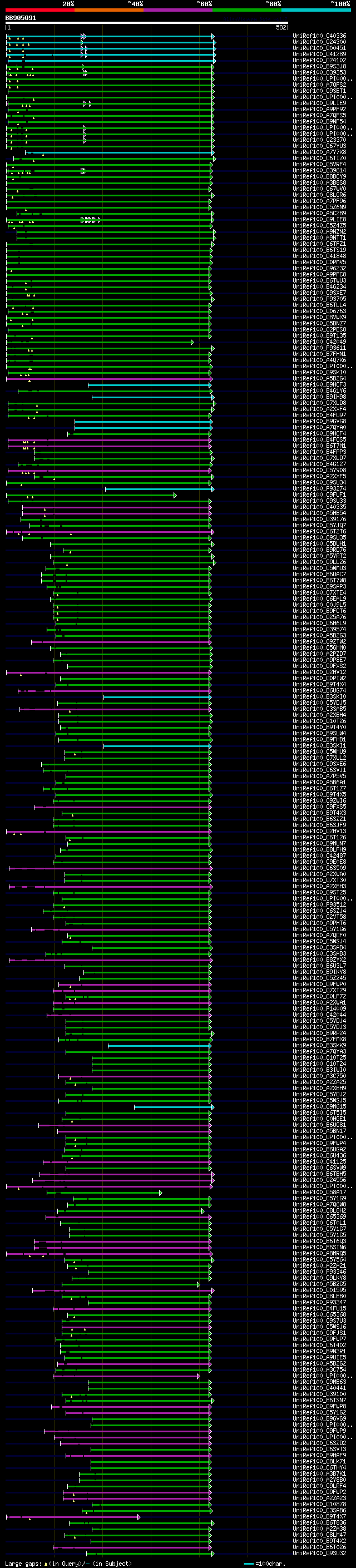Image resolution: width=356 pixels, height=1568 pixels.
Task: Select hit label UniRef100_Q9FUF1
Action: tap(319, 495)
